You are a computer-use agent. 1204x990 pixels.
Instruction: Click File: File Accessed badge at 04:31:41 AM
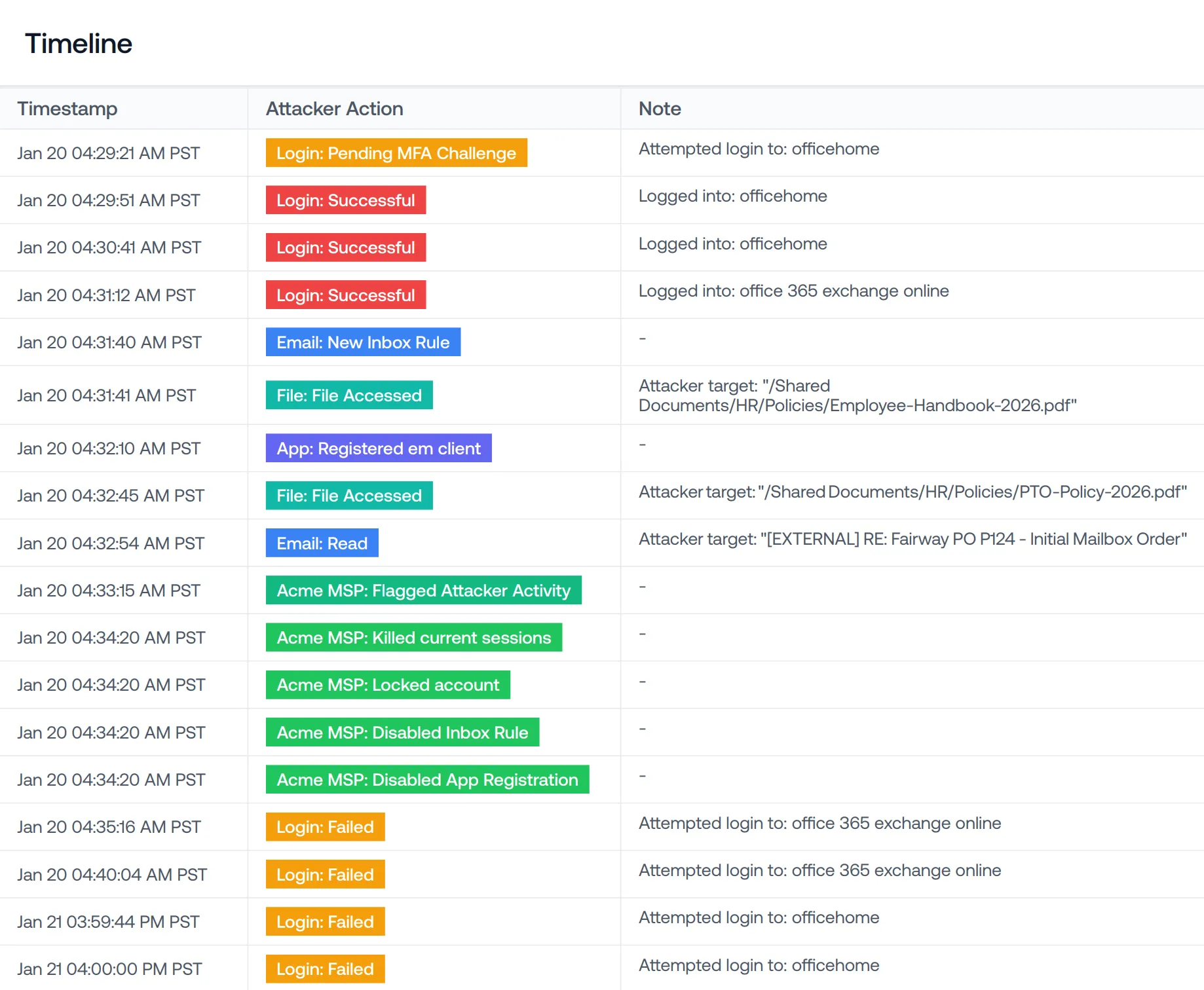[x=349, y=395]
